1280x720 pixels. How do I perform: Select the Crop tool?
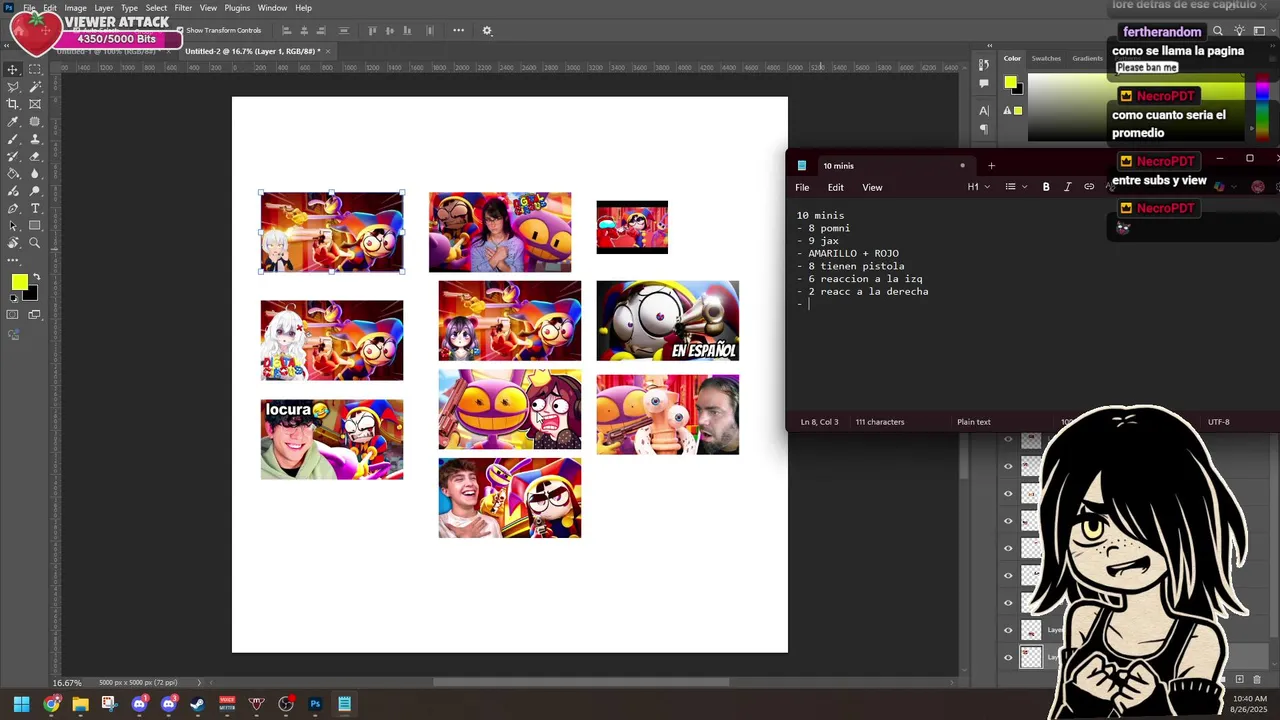(x=13, y=104)
